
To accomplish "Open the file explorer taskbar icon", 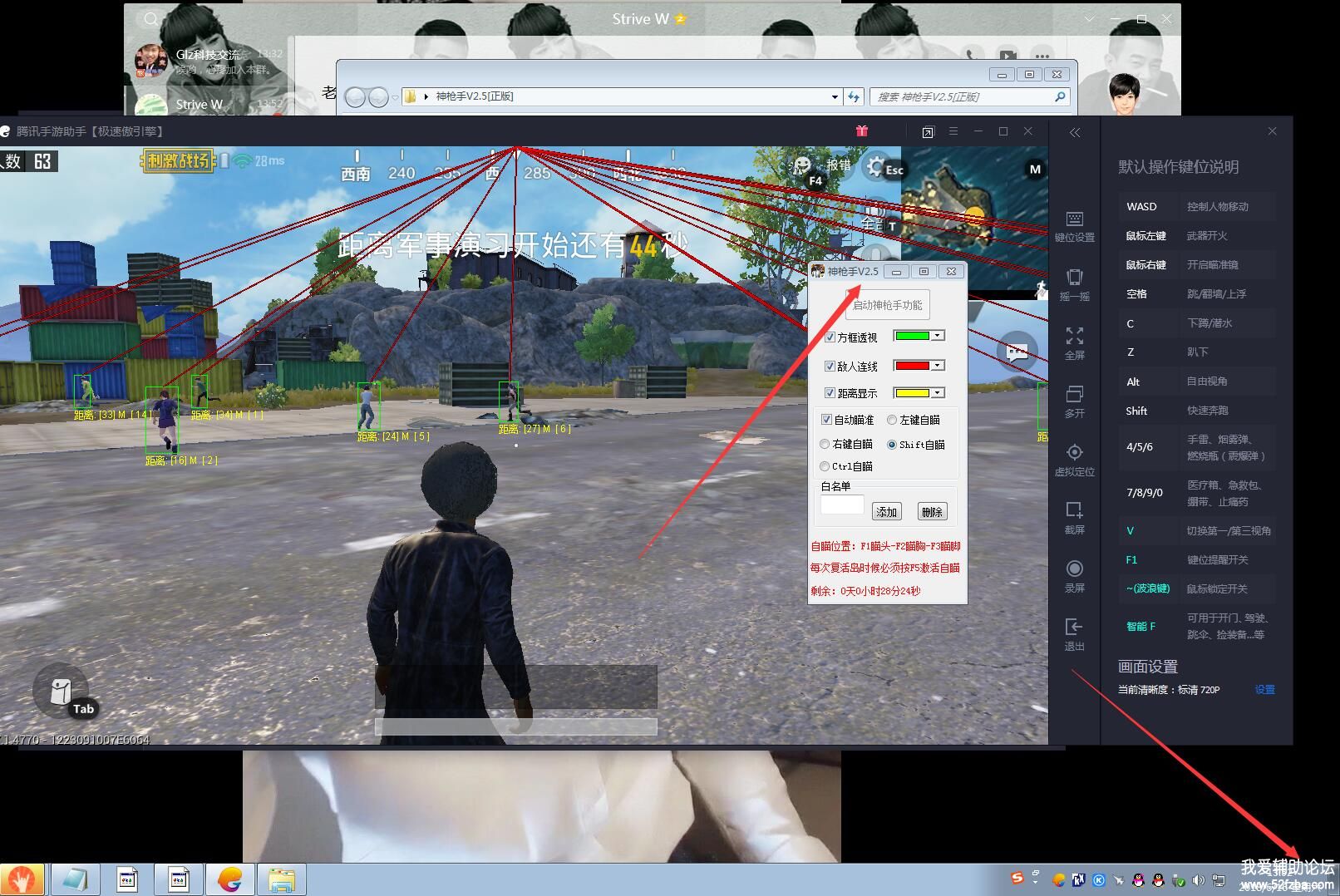I will [282, 879].
